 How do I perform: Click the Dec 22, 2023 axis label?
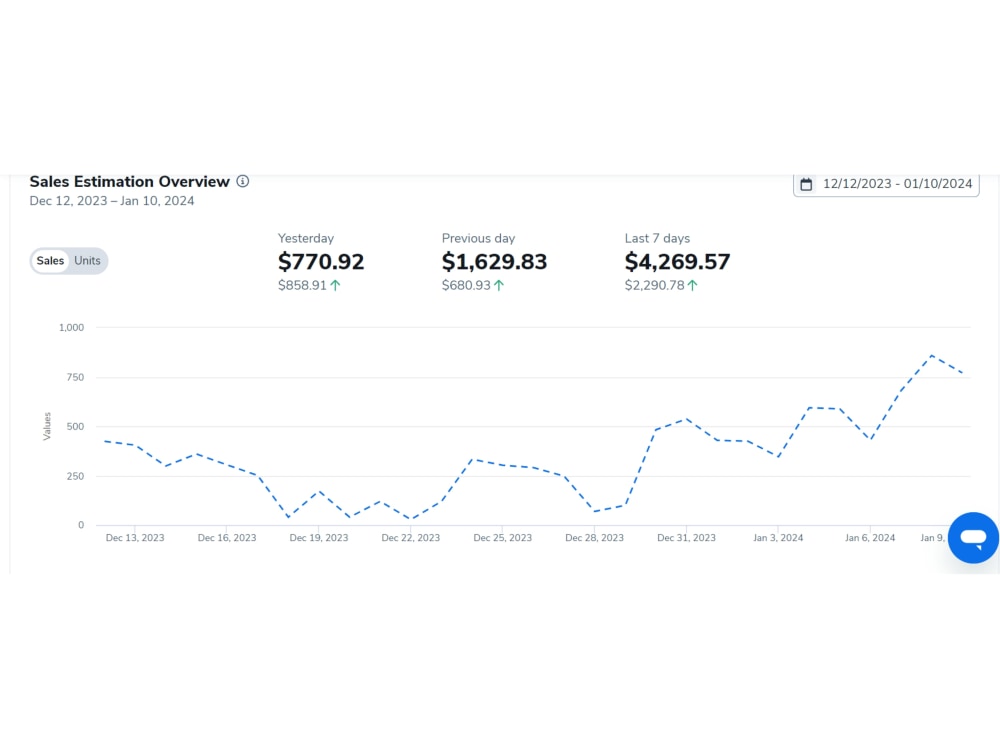point(411,538)
